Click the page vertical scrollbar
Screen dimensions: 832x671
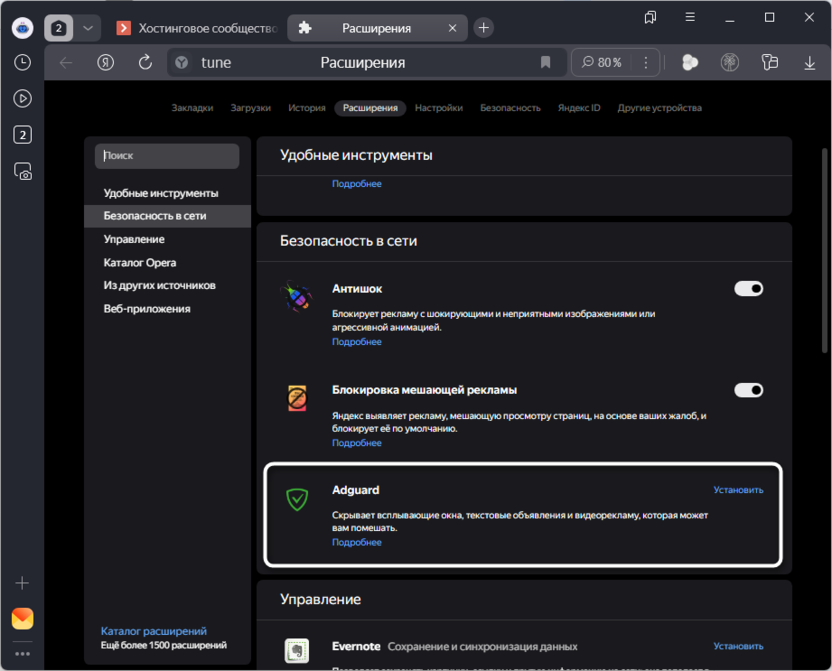click(x=825, y=250)
